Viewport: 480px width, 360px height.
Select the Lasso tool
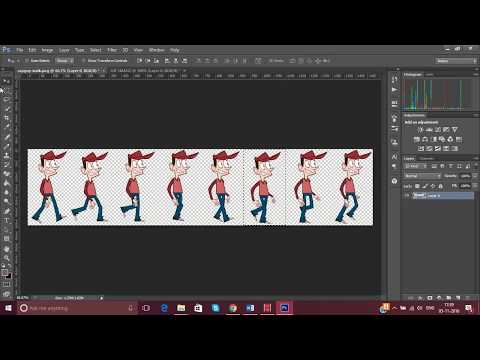[x=6, y=99]
